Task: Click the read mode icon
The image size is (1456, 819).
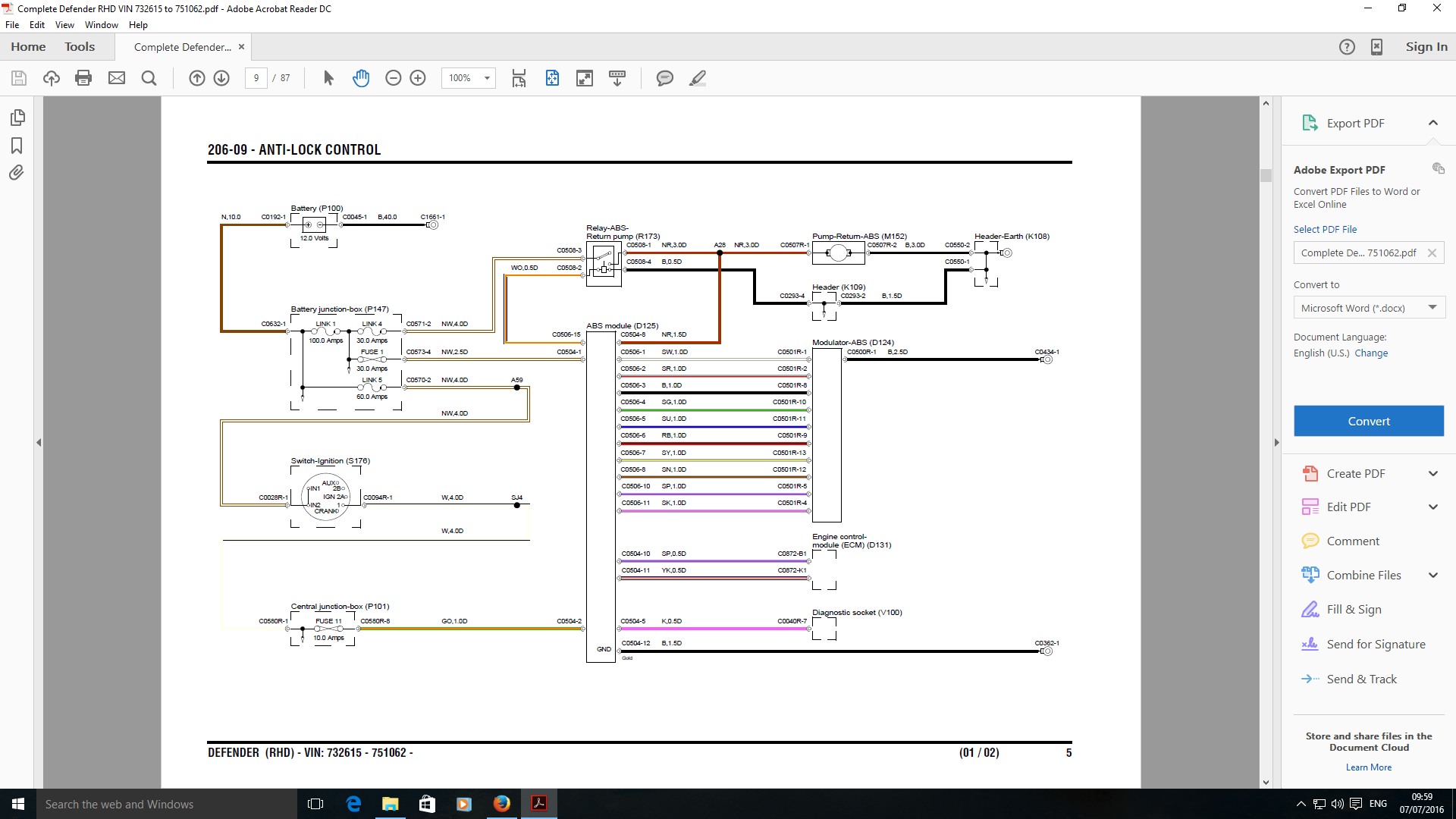Action: tap(617, 78)
